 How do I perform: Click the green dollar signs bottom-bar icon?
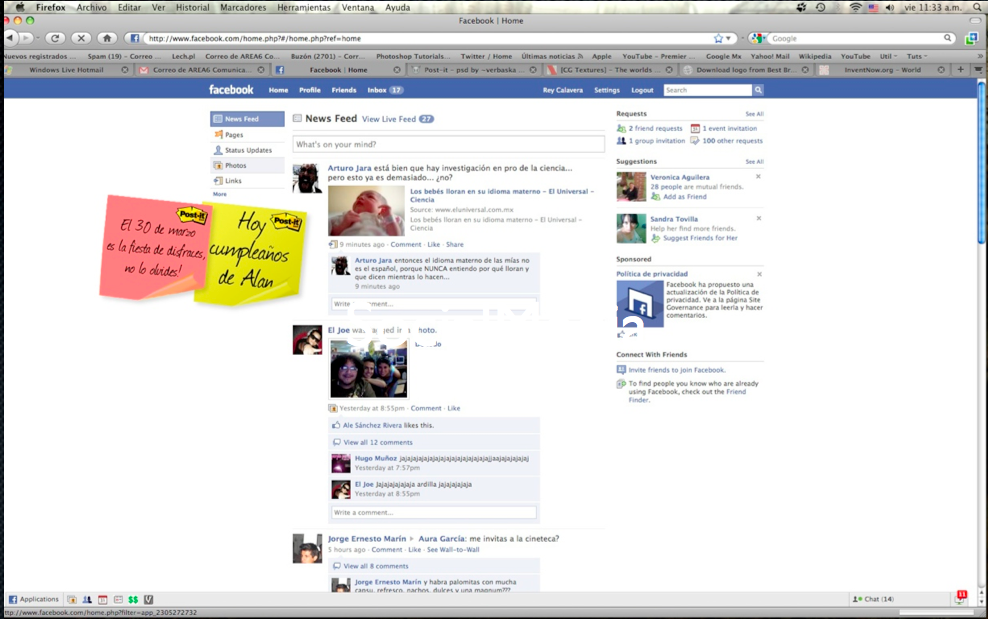tap(133, 599)
